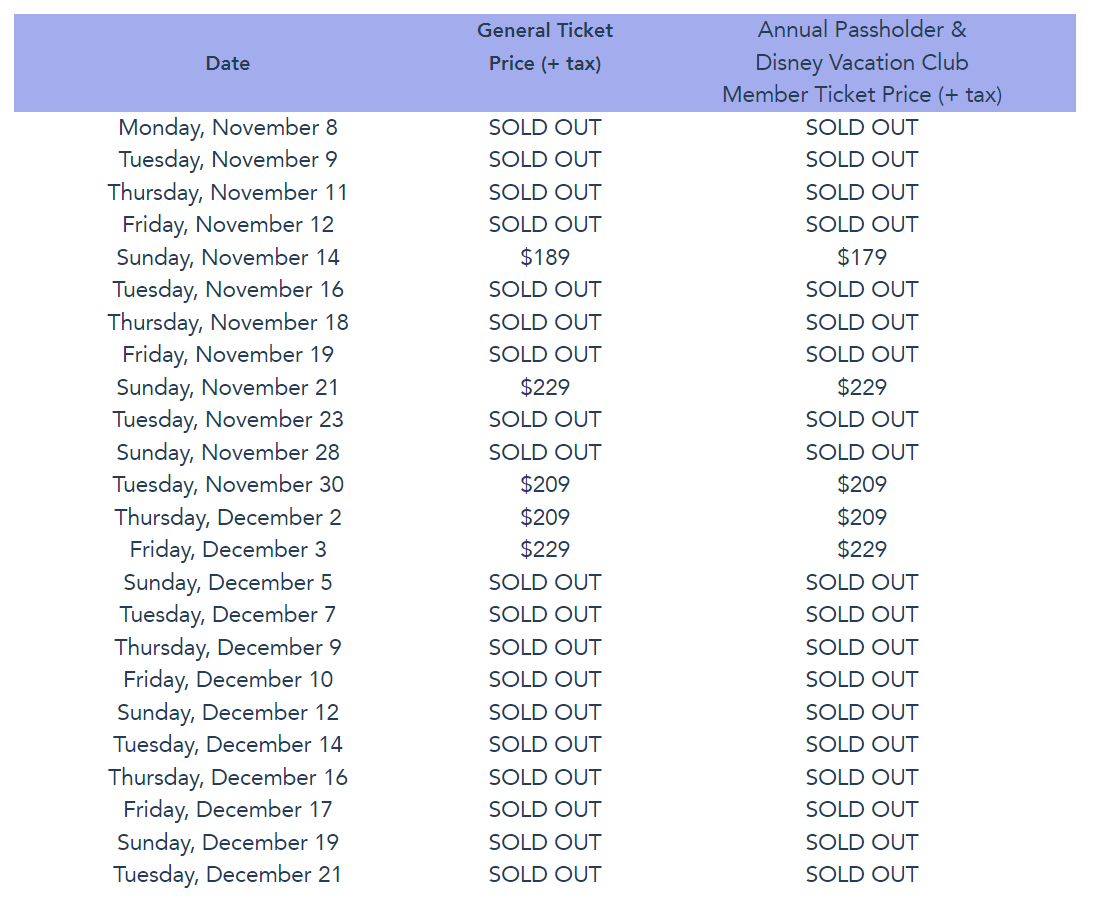Select the Sunday, November 14 date cell
The height and width of the screenshot is (901, 1095).
click(x=228, y=257)
